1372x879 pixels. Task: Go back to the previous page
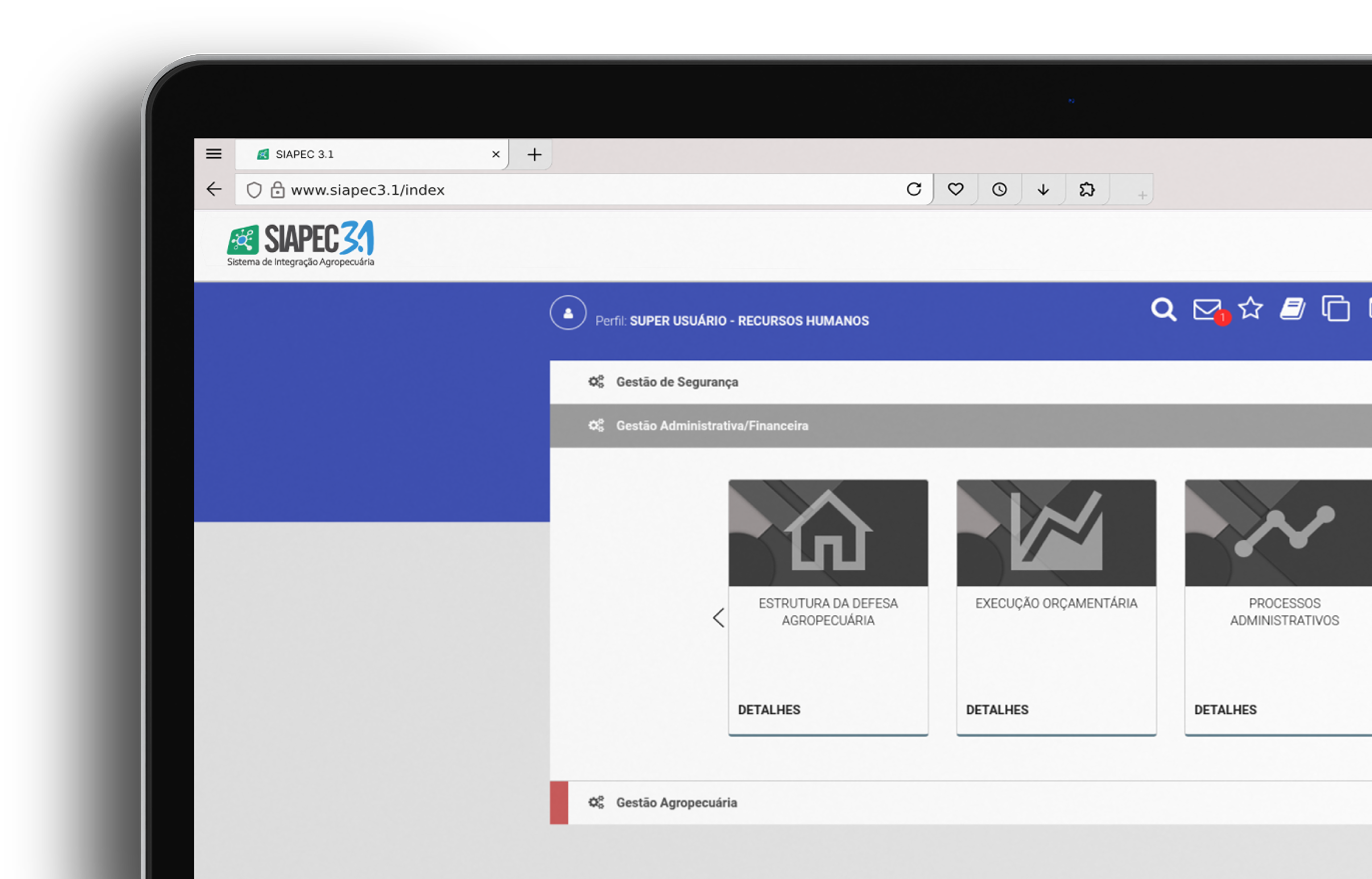(x=214, y=189)
